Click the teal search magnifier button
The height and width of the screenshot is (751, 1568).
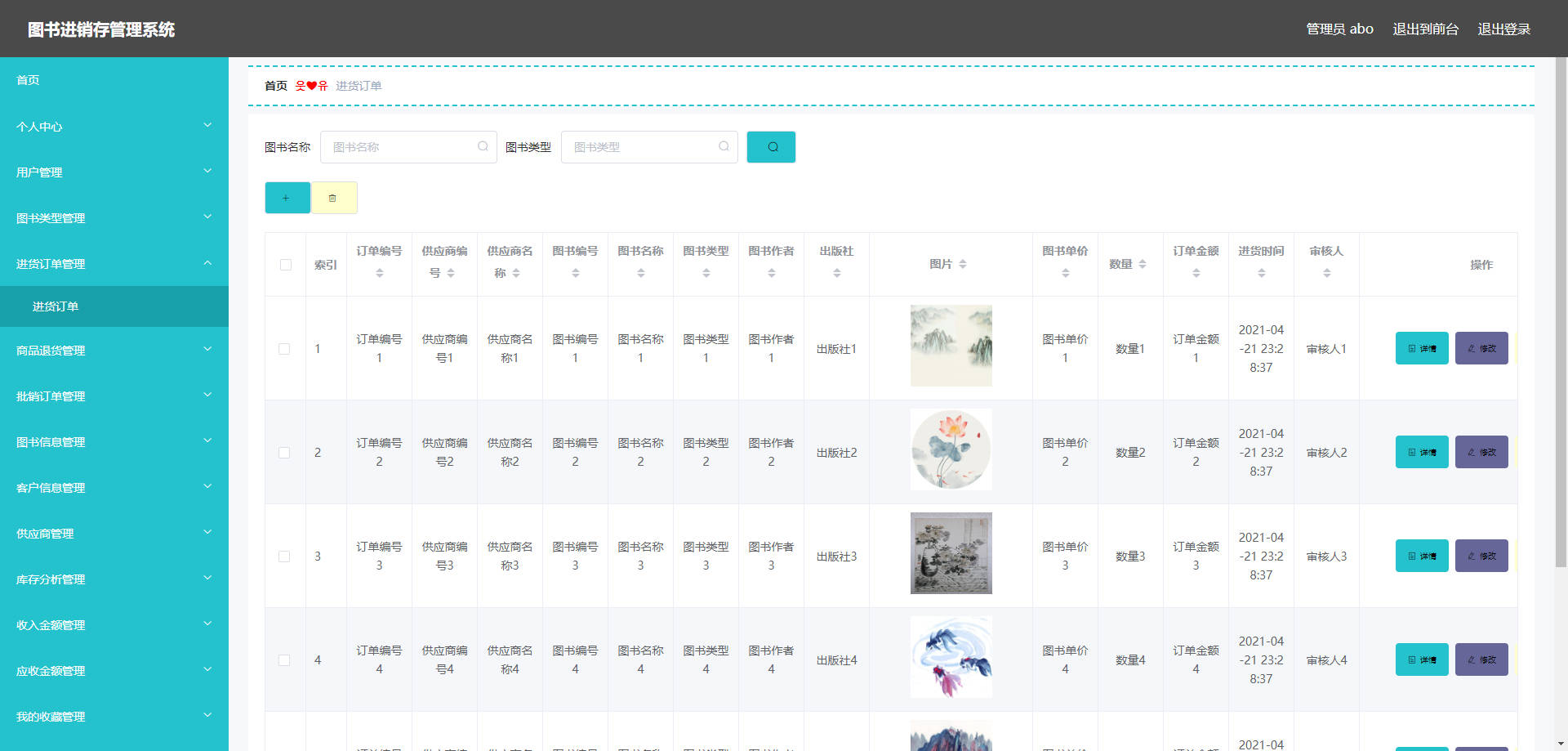point(771,147)
